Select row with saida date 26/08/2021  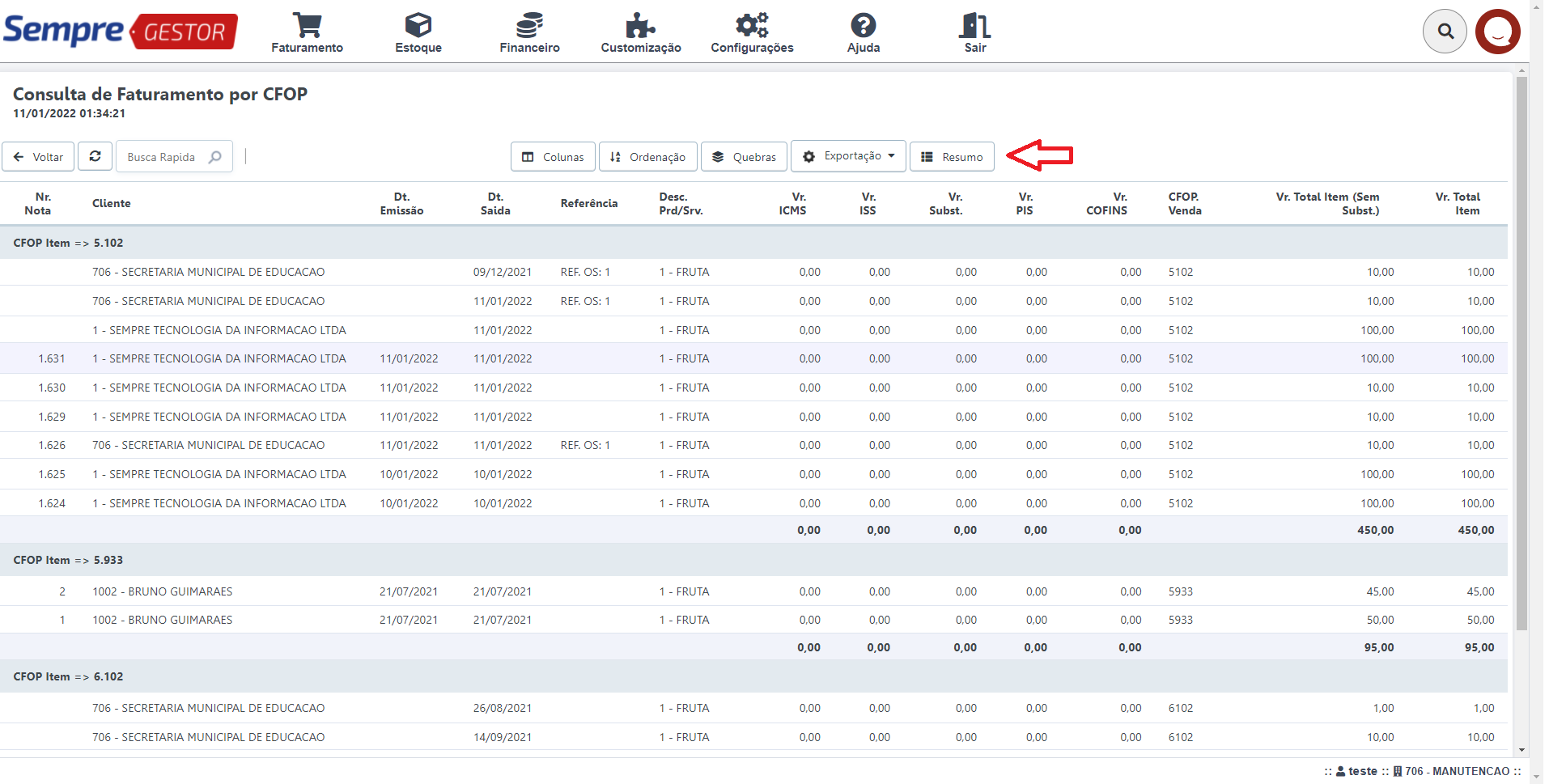point(753,708)
